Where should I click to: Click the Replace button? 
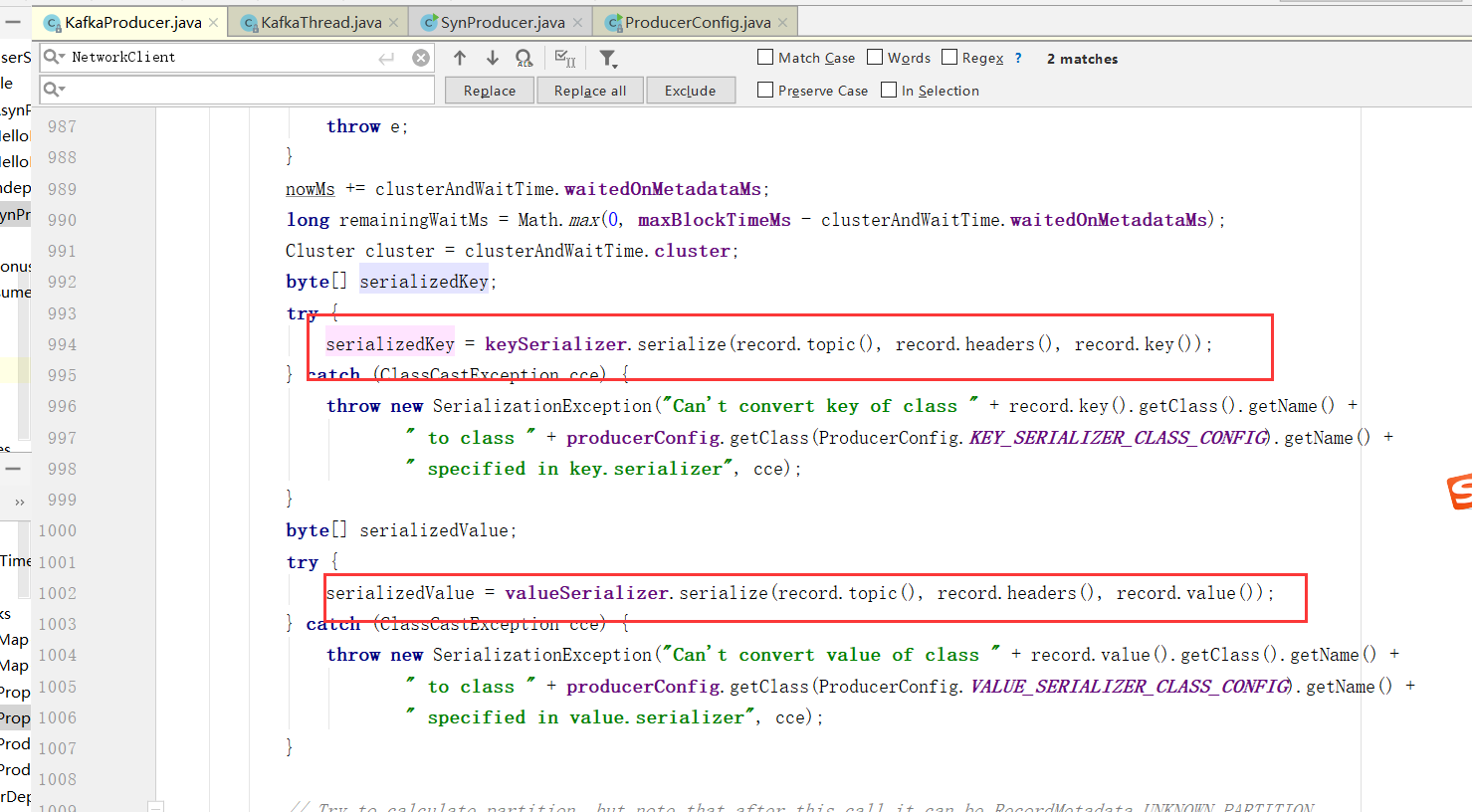[490, 91]
